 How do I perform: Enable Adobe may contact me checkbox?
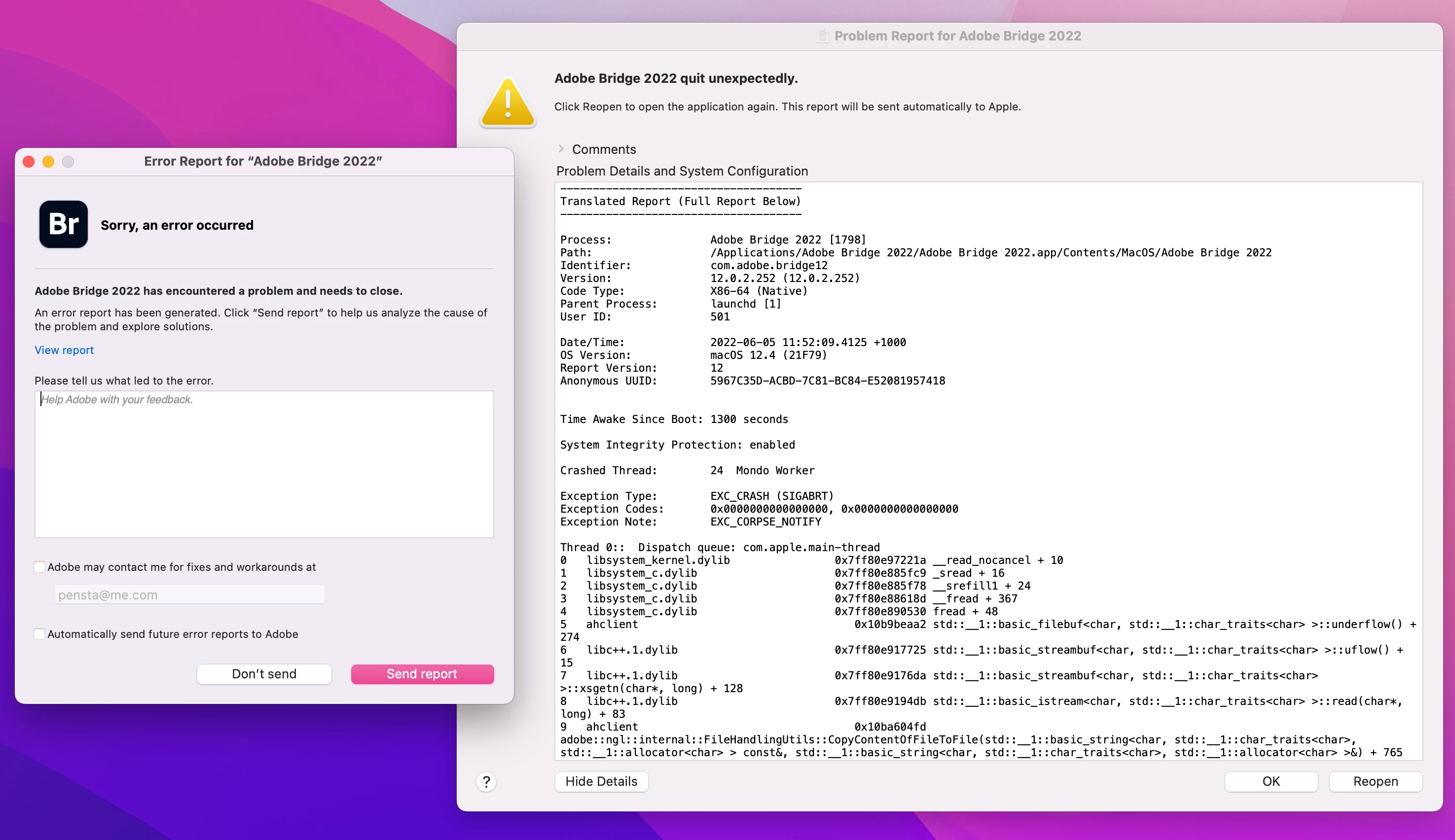(40, 566)
